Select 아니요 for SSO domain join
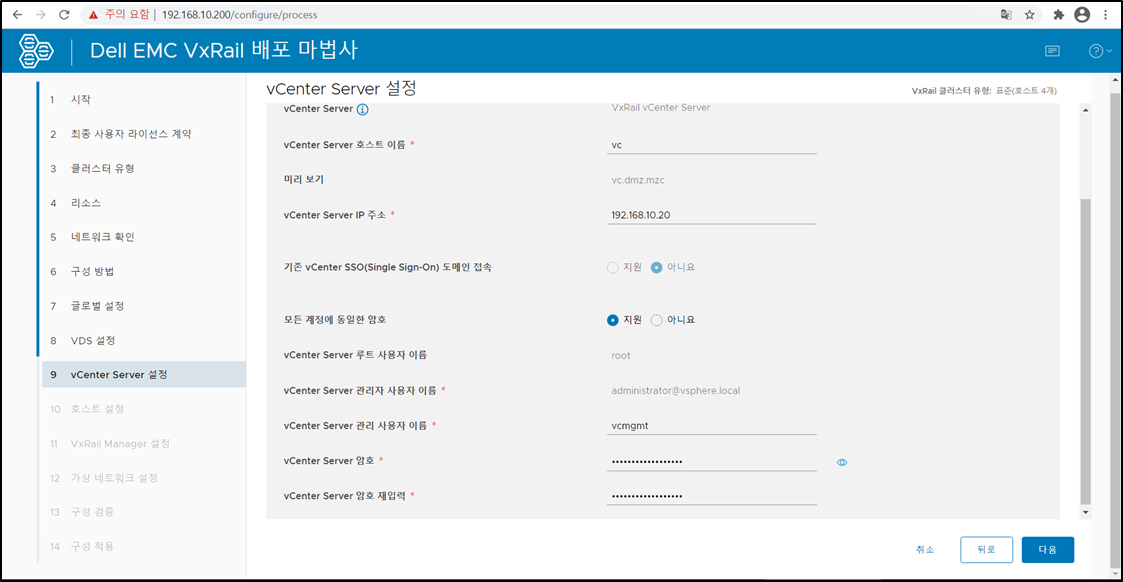1123x582 pixels. point(656,268)
